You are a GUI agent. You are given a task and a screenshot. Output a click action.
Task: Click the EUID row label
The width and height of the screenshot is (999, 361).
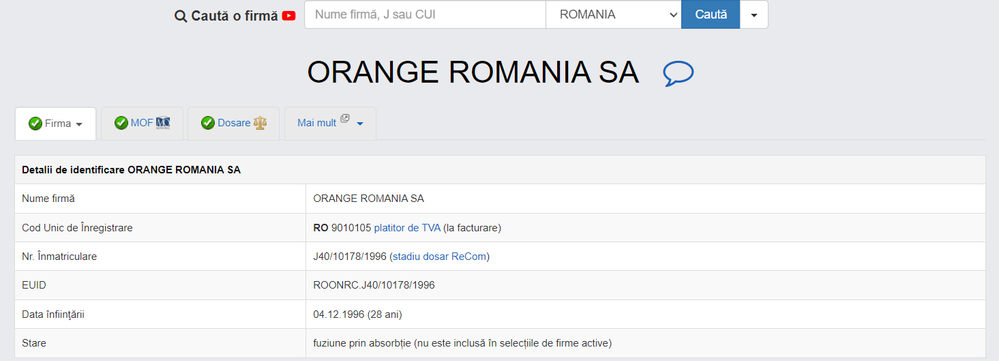pos(34,285)
